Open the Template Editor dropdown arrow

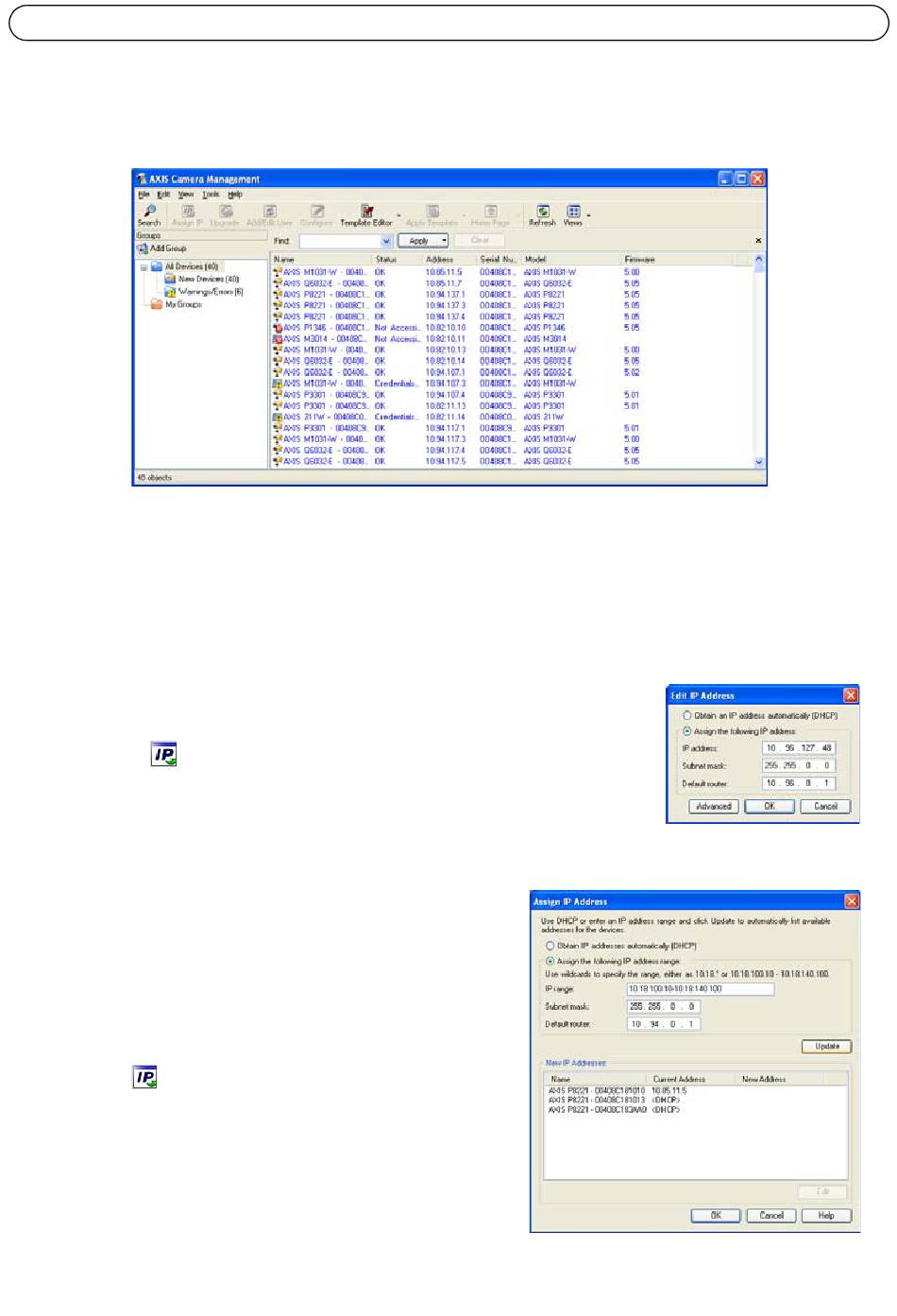click(x=398, y=215)
